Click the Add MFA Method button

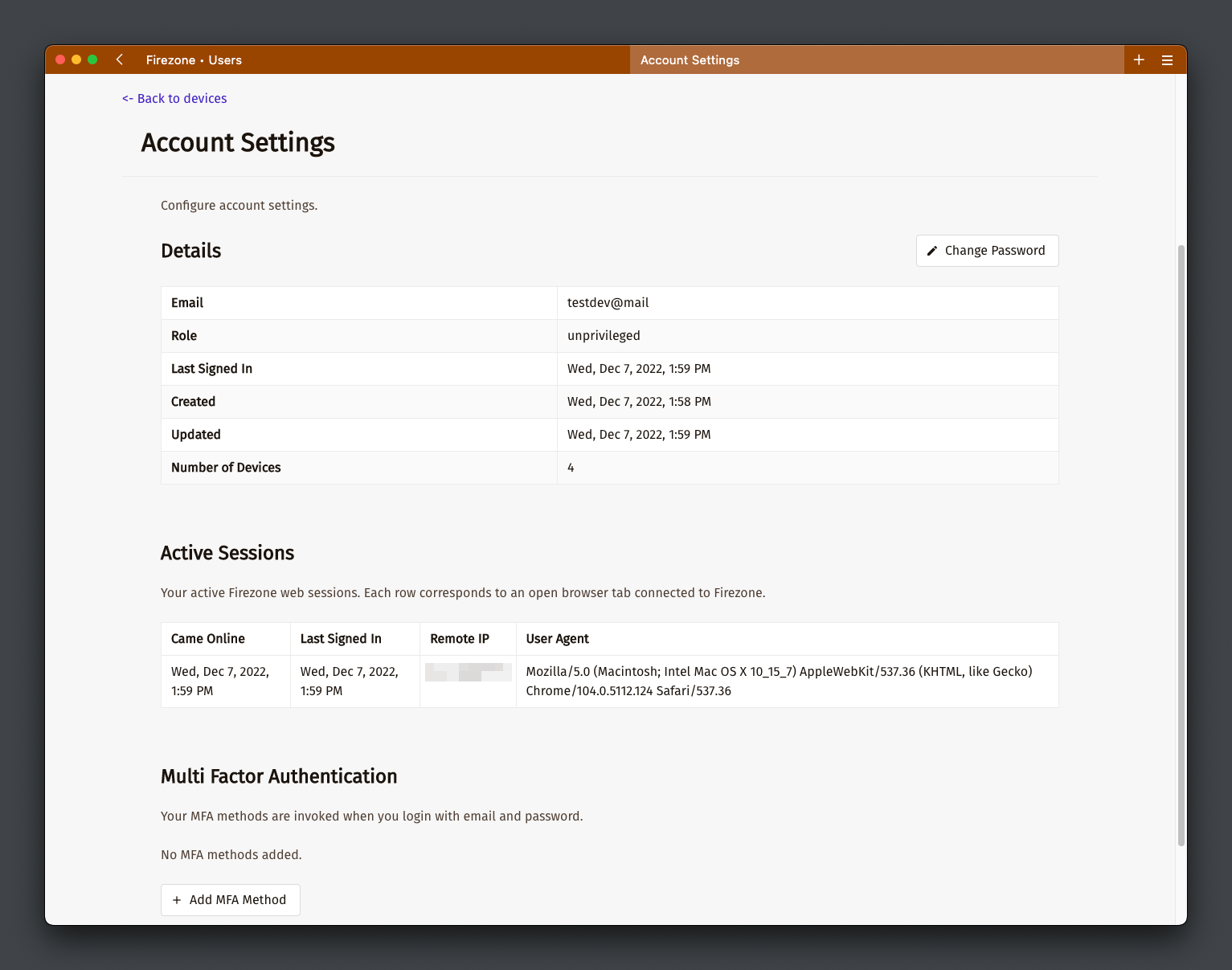coord(231,900)
